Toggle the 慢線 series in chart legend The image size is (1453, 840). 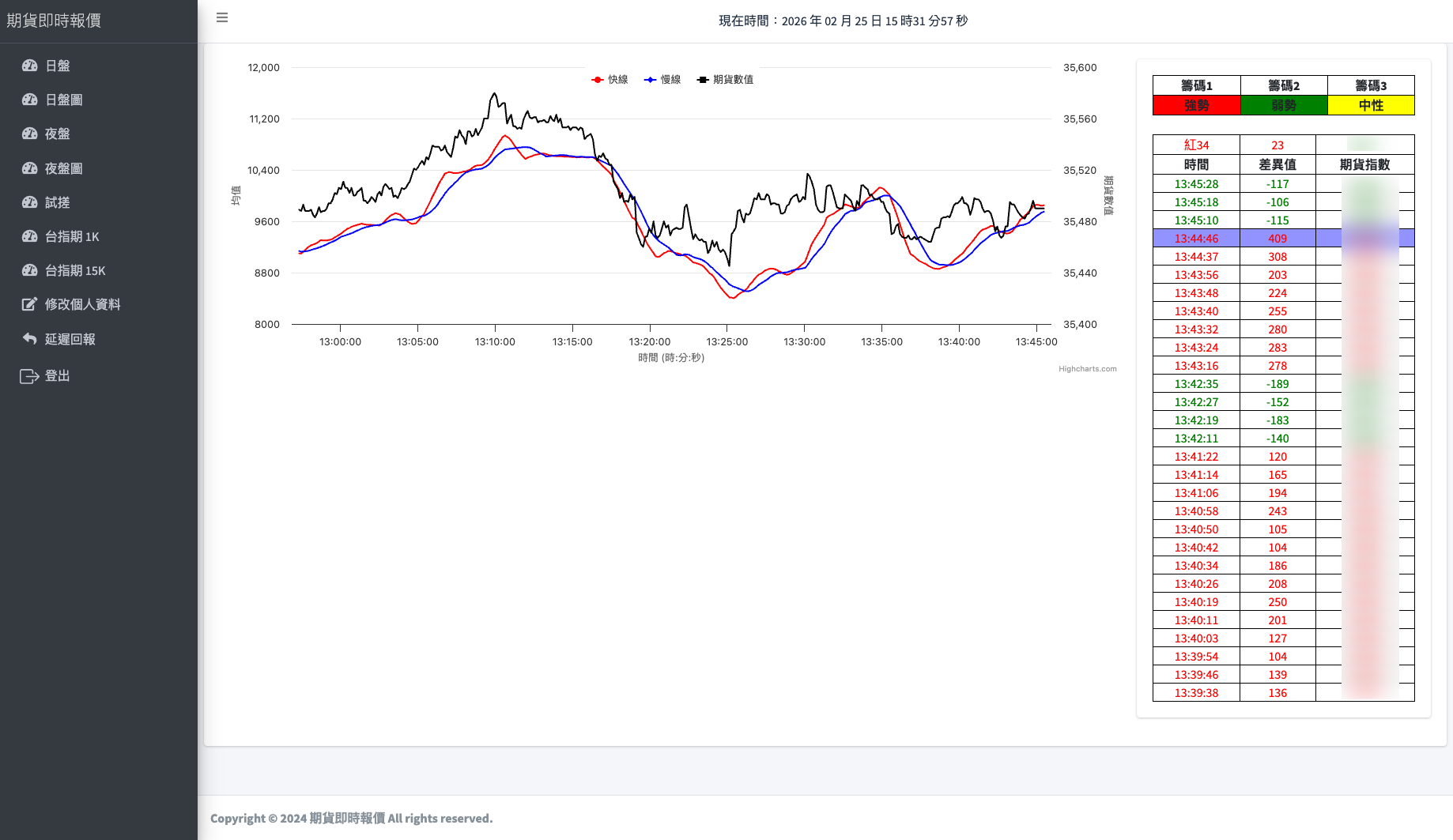662,80
